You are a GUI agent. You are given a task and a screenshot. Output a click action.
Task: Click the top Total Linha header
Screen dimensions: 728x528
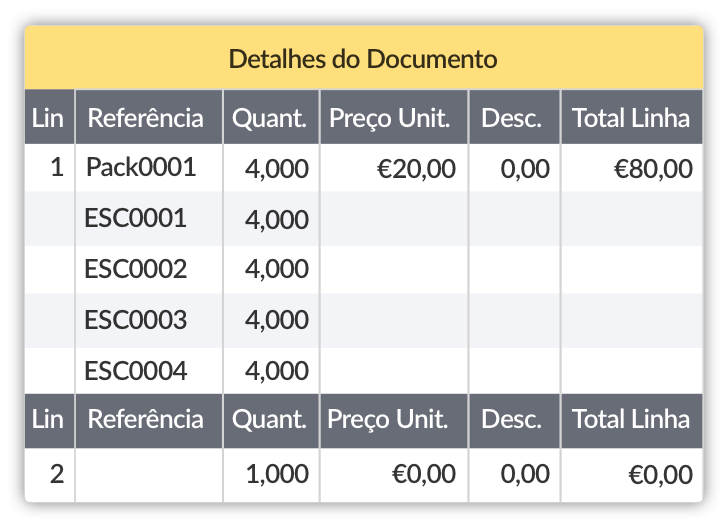[631, 119]
